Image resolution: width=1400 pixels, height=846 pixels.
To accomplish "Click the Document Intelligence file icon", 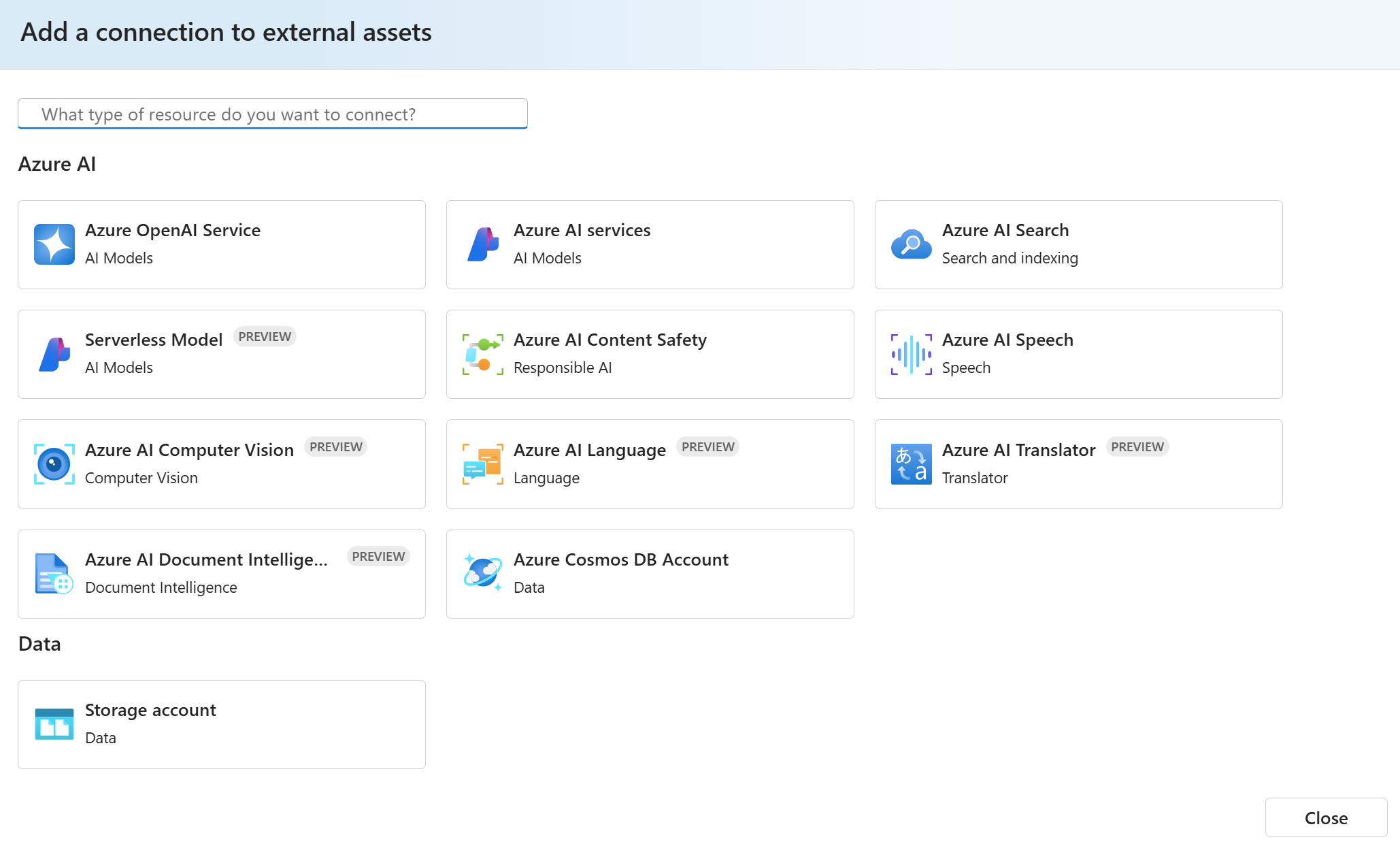I will (54, 574).
